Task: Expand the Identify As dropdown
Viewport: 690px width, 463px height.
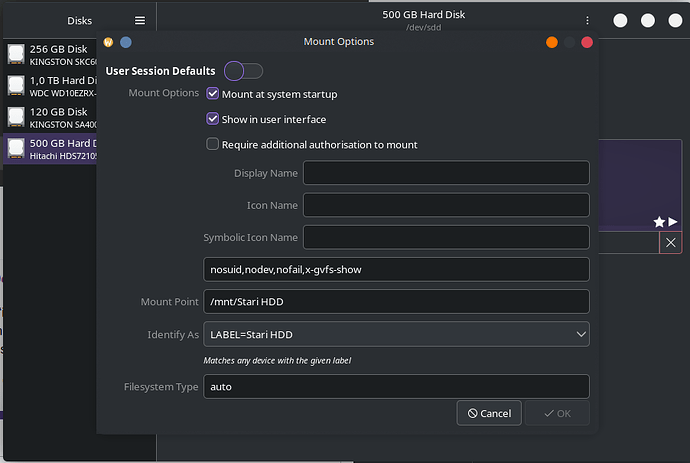Action: pyautogui.click(x=396, y=334)
